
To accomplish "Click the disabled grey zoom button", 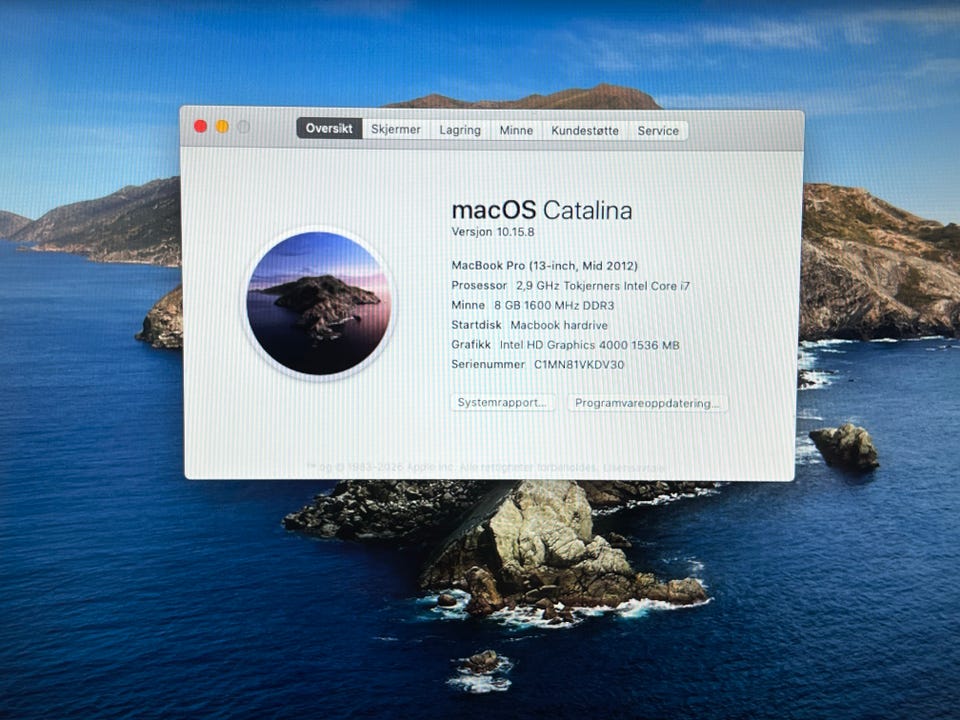I will tap(244, 127).
